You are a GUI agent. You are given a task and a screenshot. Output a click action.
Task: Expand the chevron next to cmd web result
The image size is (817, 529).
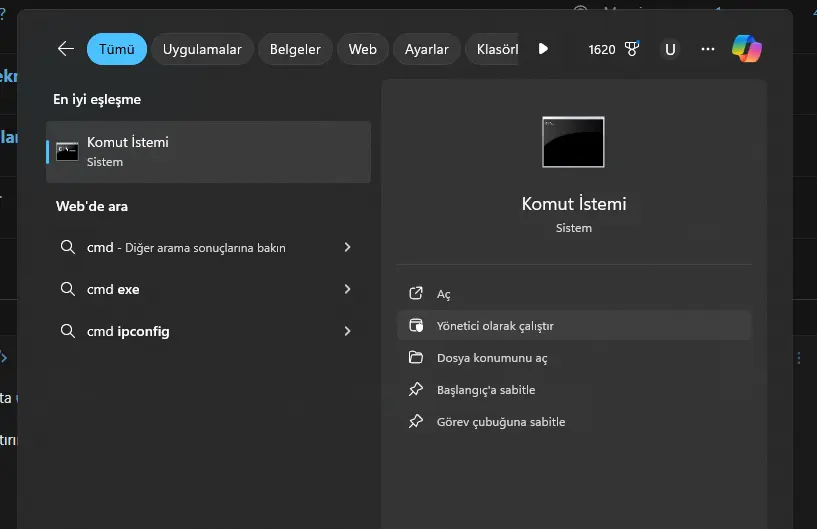(348, 247)
